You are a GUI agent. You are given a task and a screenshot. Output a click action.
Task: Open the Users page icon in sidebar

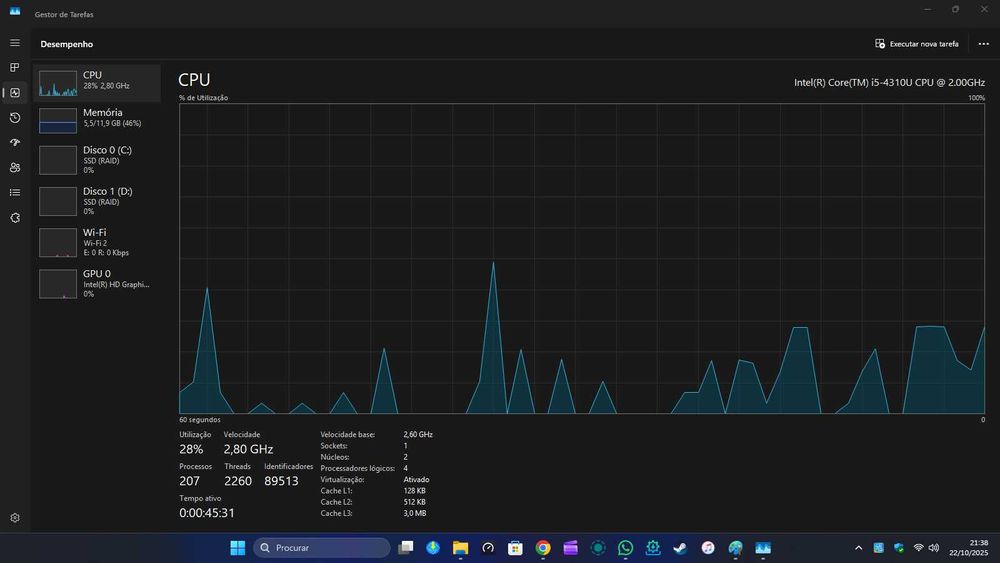tap(15, 167)
